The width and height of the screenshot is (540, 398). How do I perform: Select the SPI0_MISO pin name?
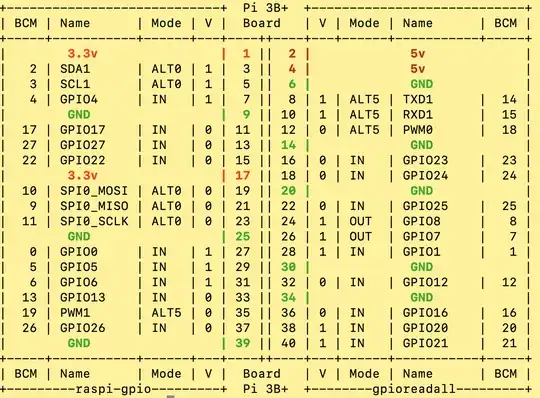[94, 206]
